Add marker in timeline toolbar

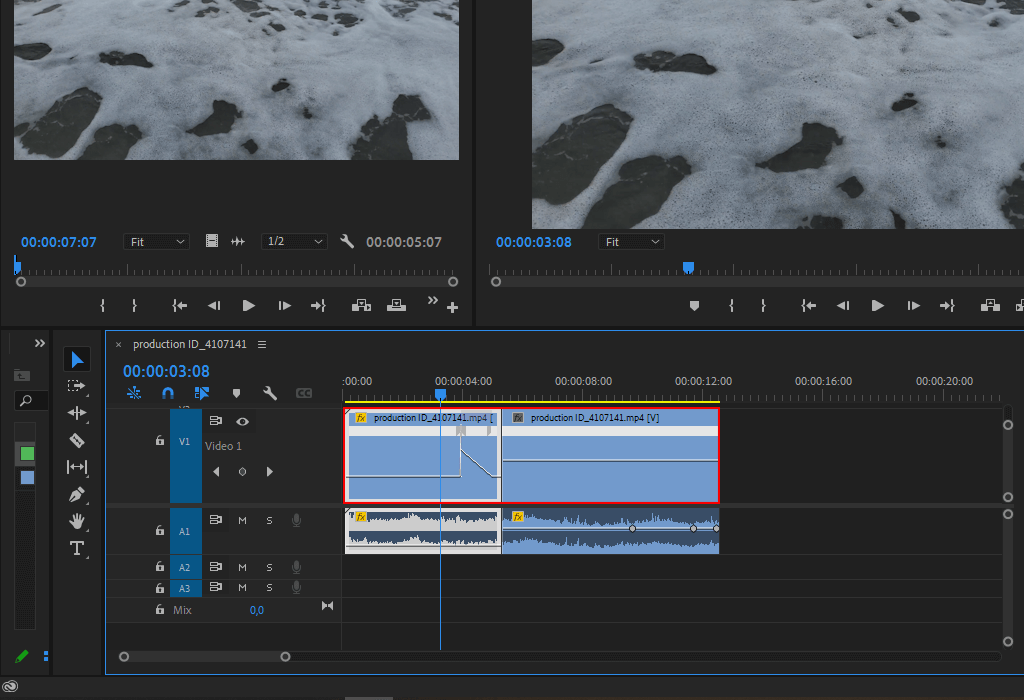(236, 393)
